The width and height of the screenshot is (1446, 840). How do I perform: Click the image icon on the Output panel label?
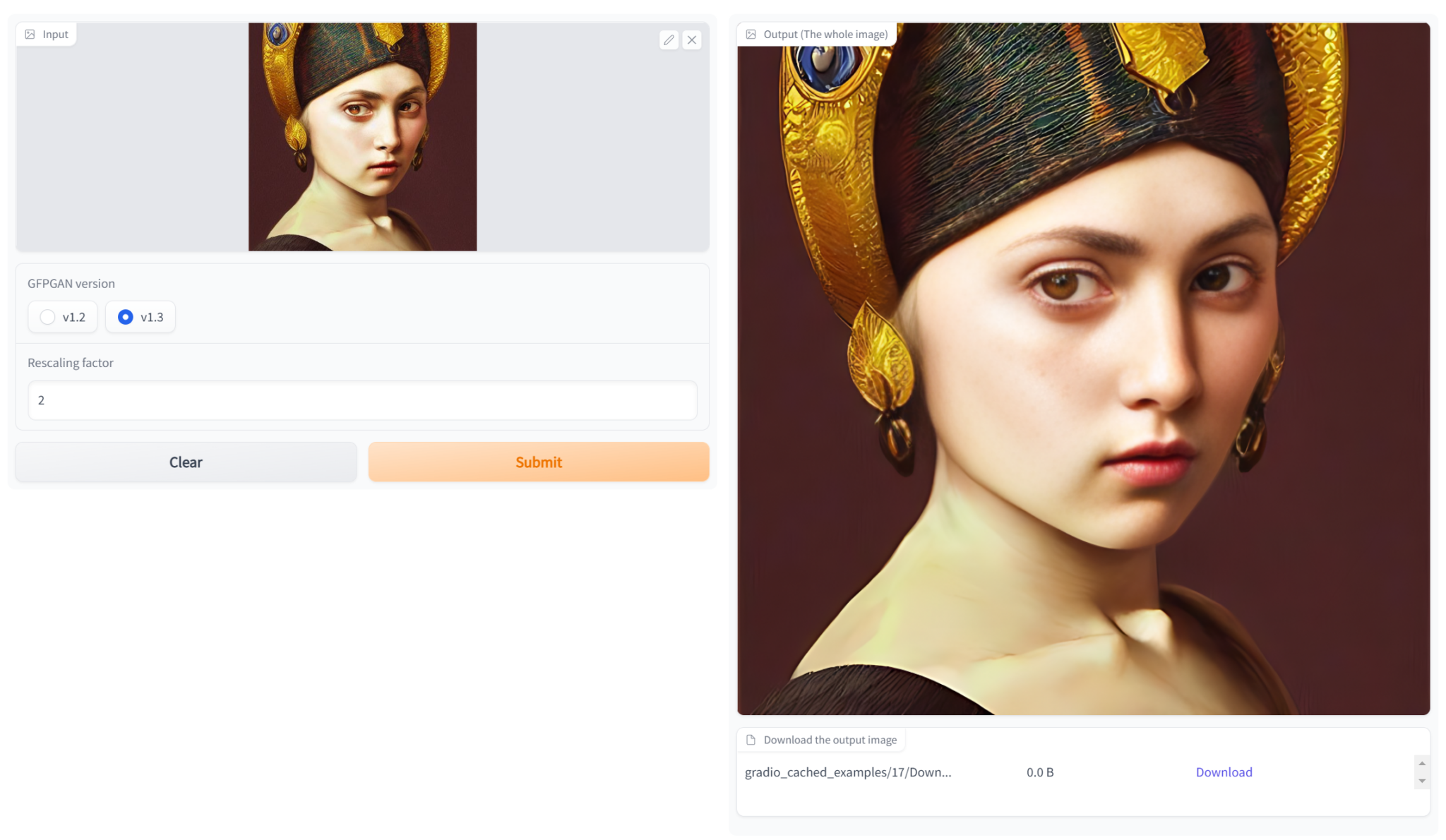coord(751,34)
